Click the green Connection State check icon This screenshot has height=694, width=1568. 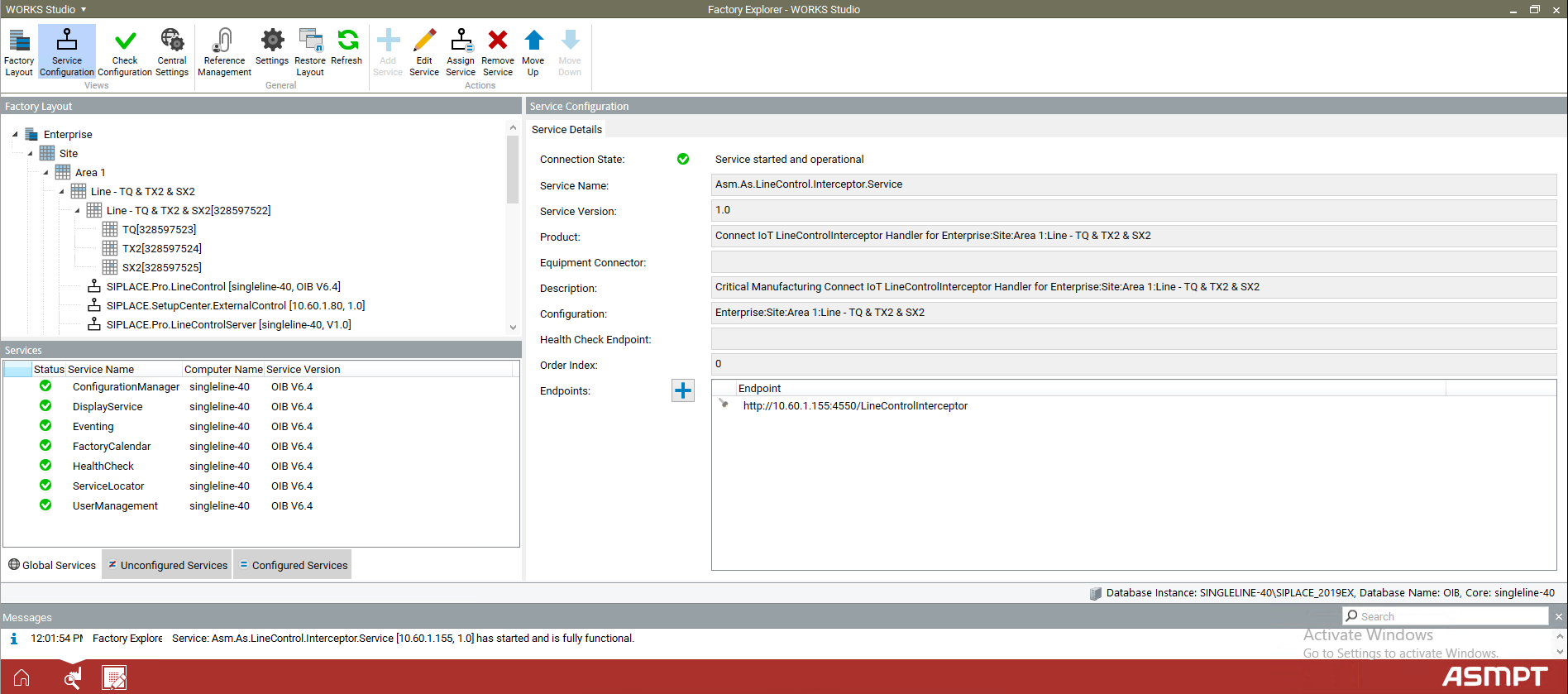click(x=683, y=159)
